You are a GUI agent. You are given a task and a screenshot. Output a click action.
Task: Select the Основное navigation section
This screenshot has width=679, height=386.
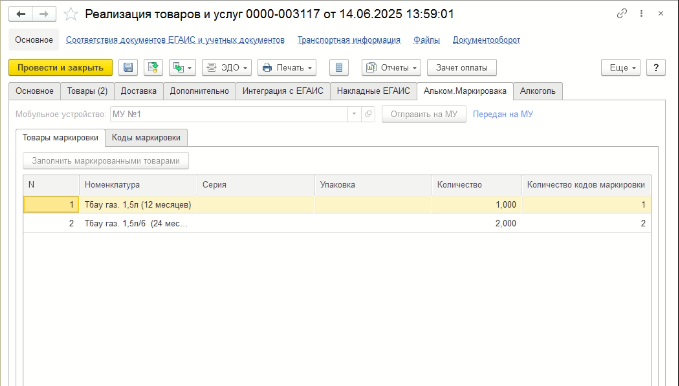pyautogui.click(x=34, y=40)
